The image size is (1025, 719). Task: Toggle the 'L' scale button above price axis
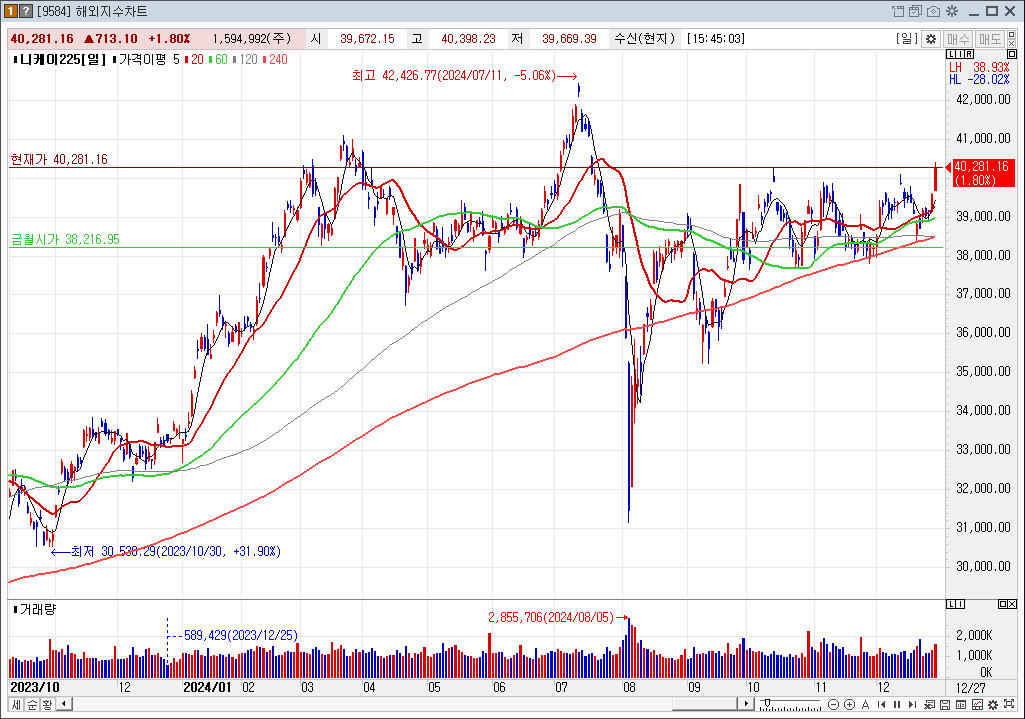tap(950, 53)
